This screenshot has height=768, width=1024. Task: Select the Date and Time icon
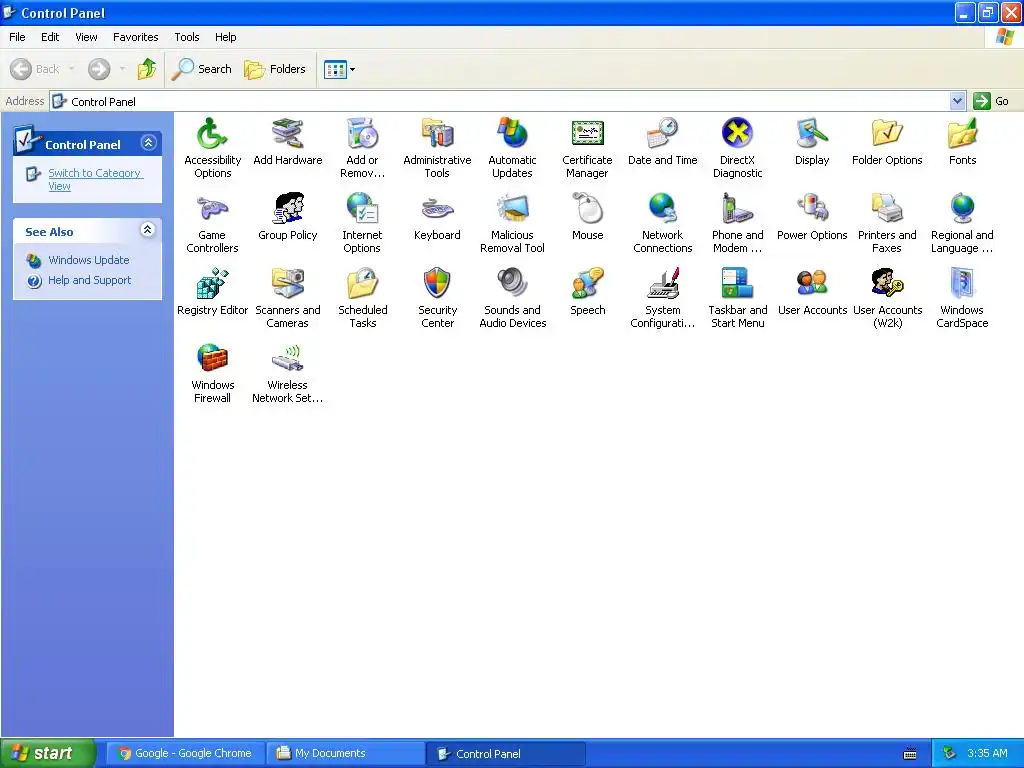point(662,135)
